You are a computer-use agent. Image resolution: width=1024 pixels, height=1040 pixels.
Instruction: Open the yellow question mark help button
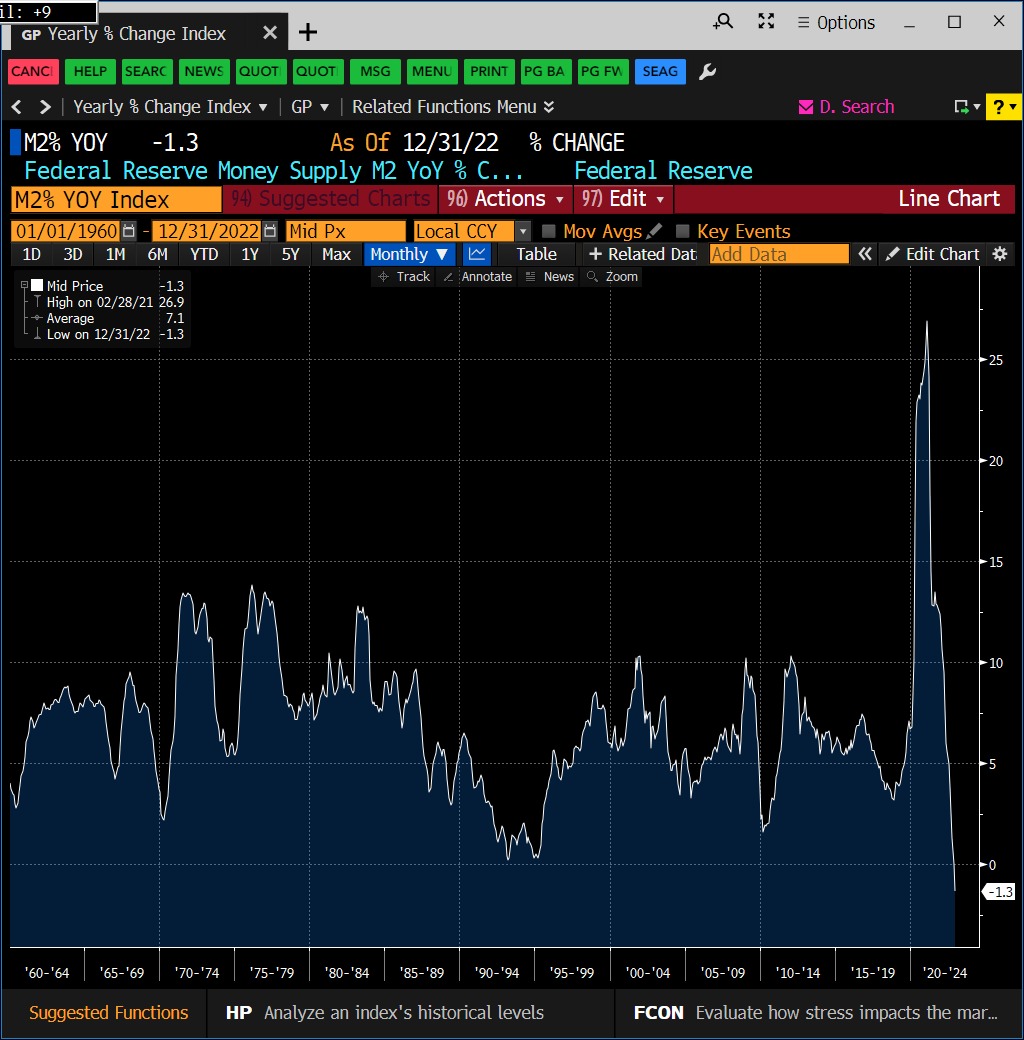pyautogui.click(x=1003, y=107)
